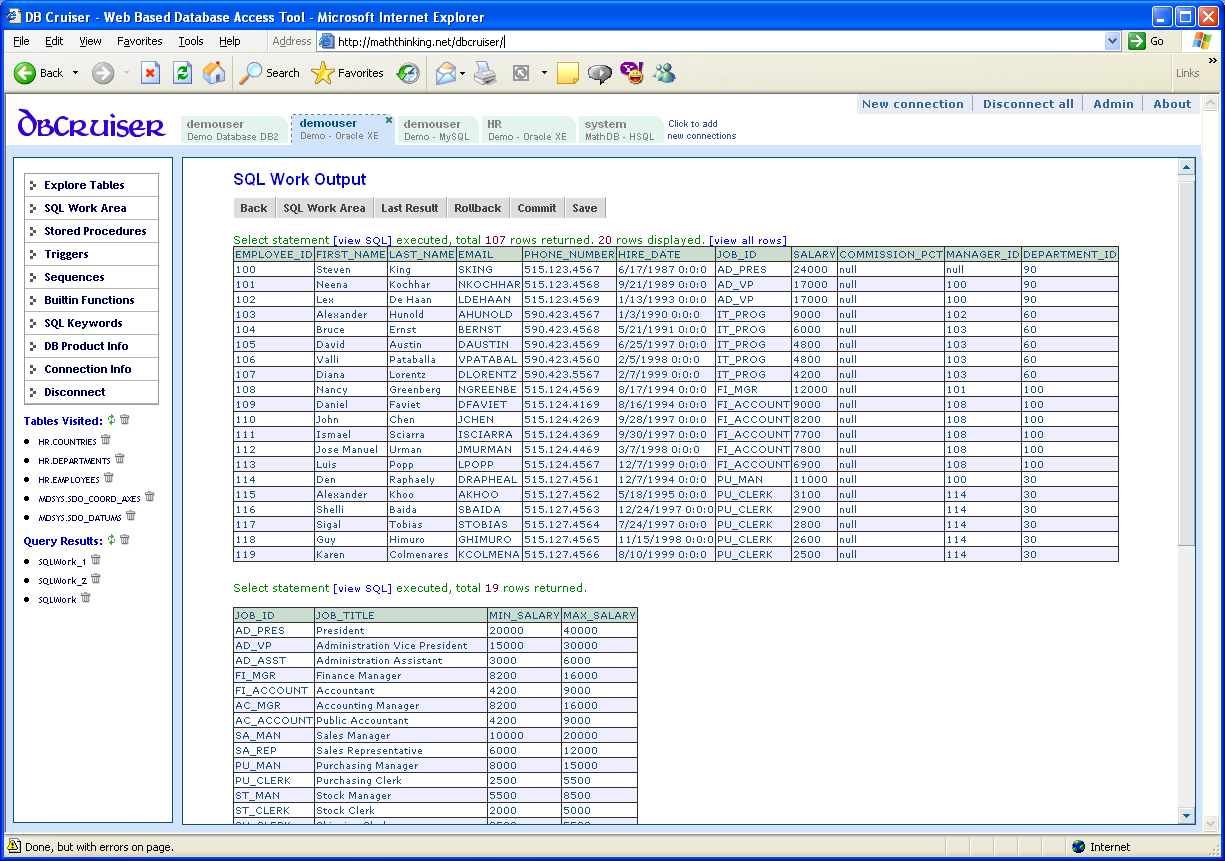Expand the Back button history dropdown

point(75,73)
